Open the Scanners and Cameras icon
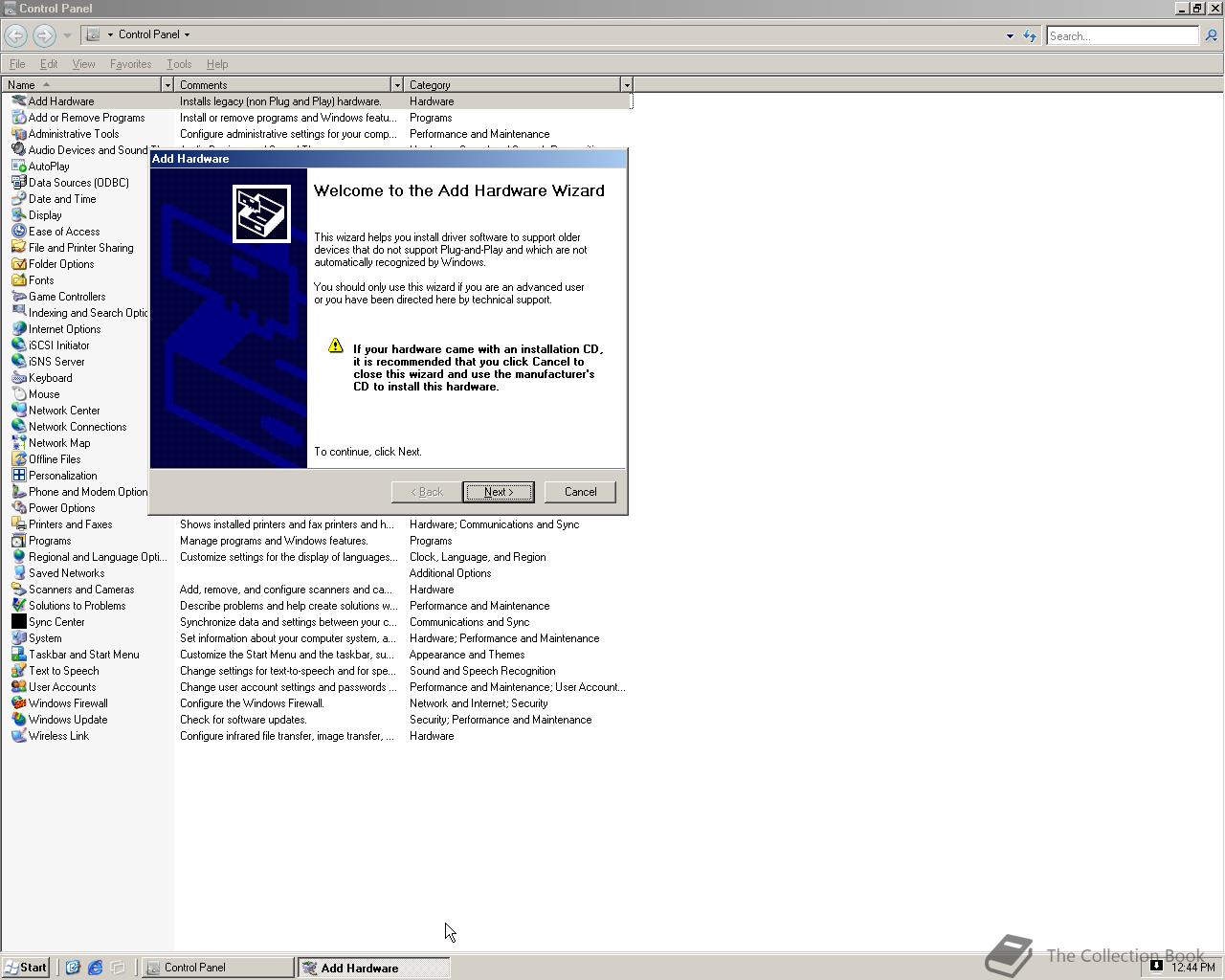The height and width of the screenshot is (980, 1225). click(x=18, y=590)
